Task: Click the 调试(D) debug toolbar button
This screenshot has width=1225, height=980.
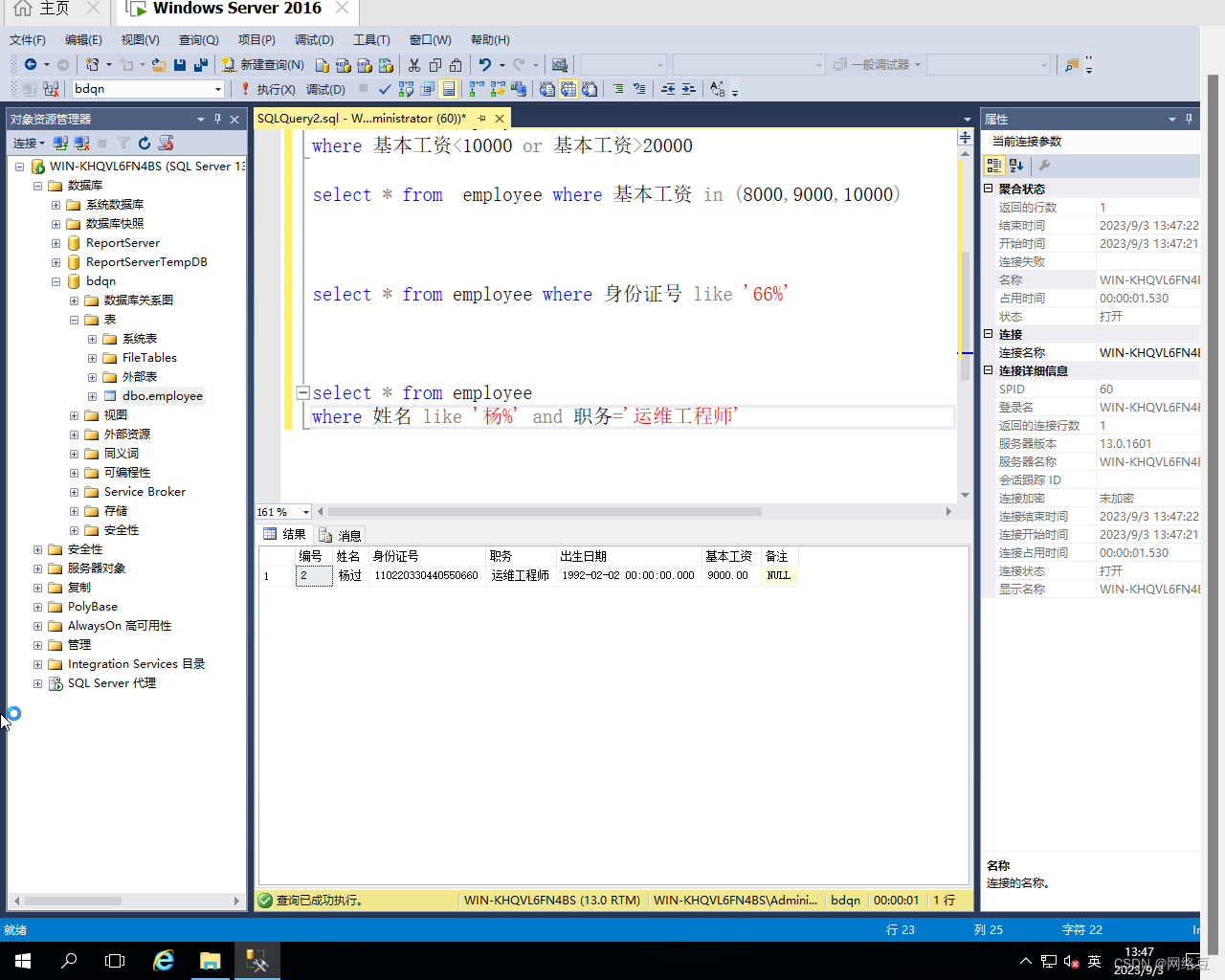Action: [x=325, y=89]
